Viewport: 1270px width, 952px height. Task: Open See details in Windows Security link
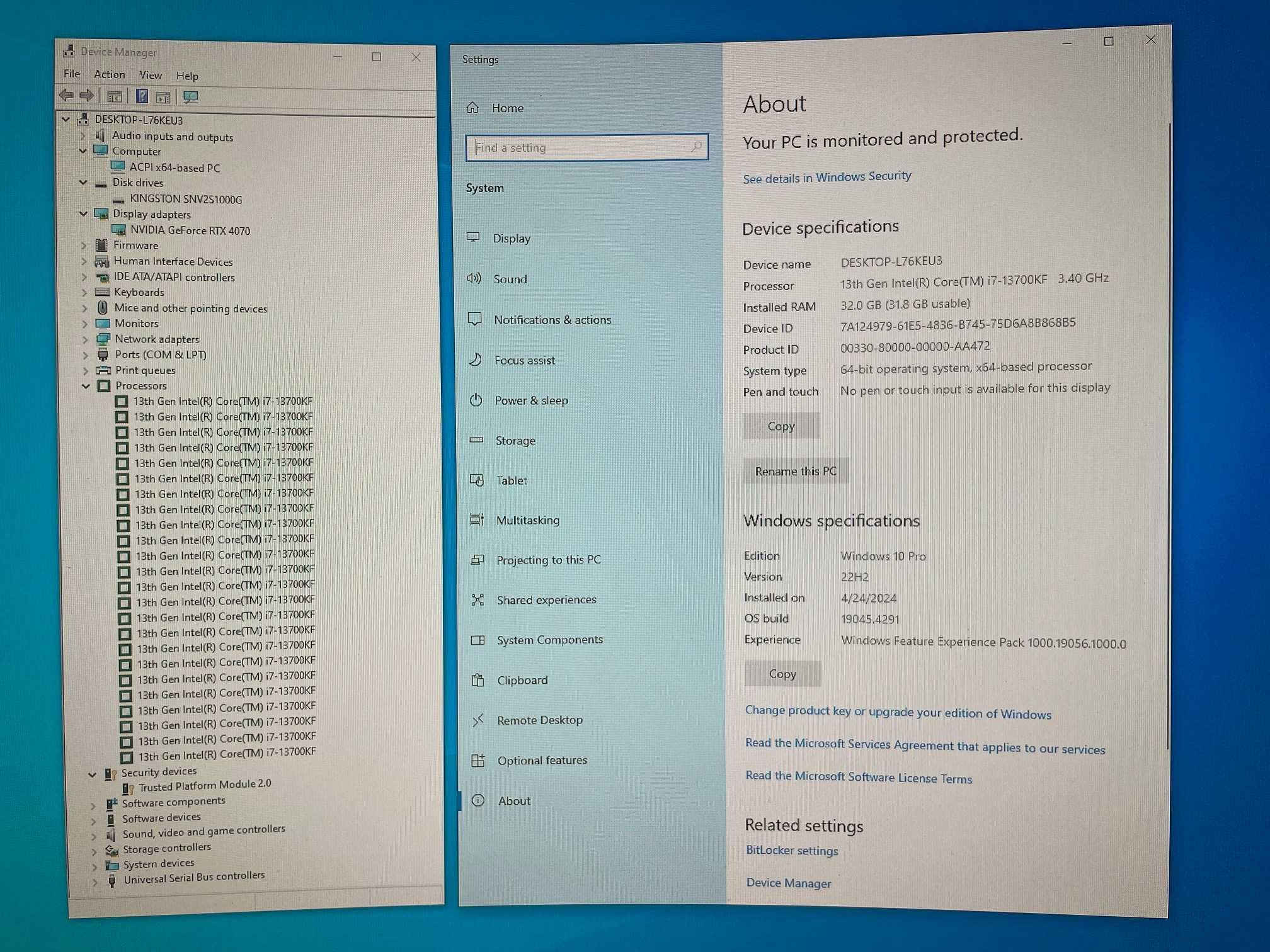[827, 177]
